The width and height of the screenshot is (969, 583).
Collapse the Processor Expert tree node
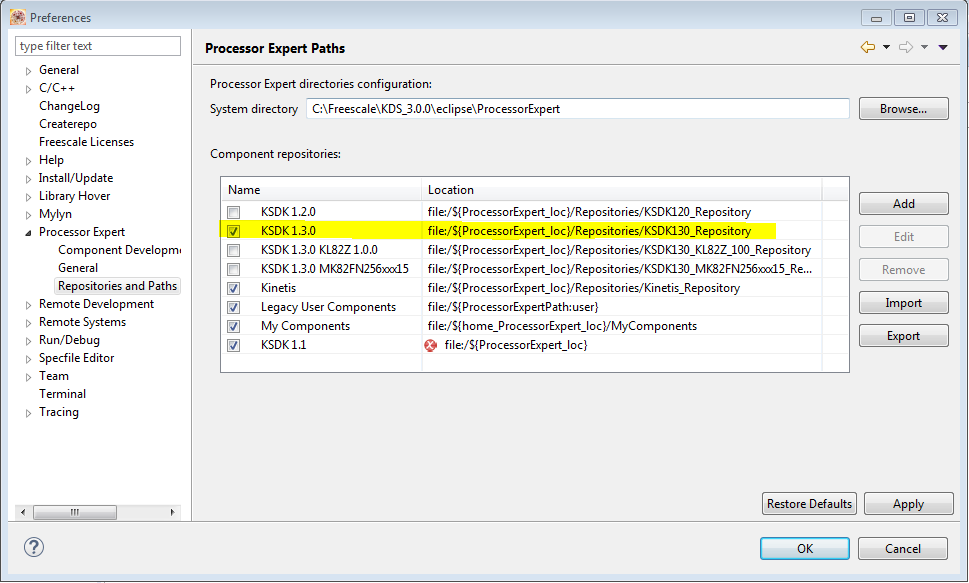(x=27, y=232)
